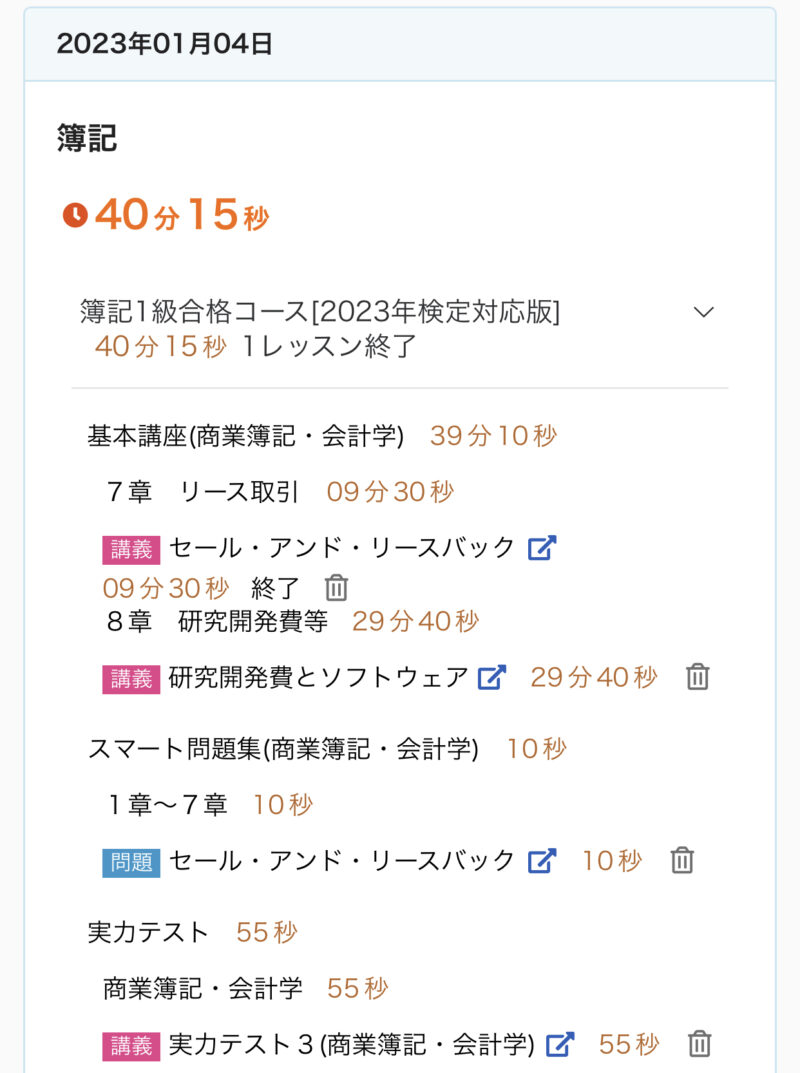Select the 実力テスト section heading
Image resolution: width=800 pixels, height=1073 pixels.
click(x=148, y=932)
